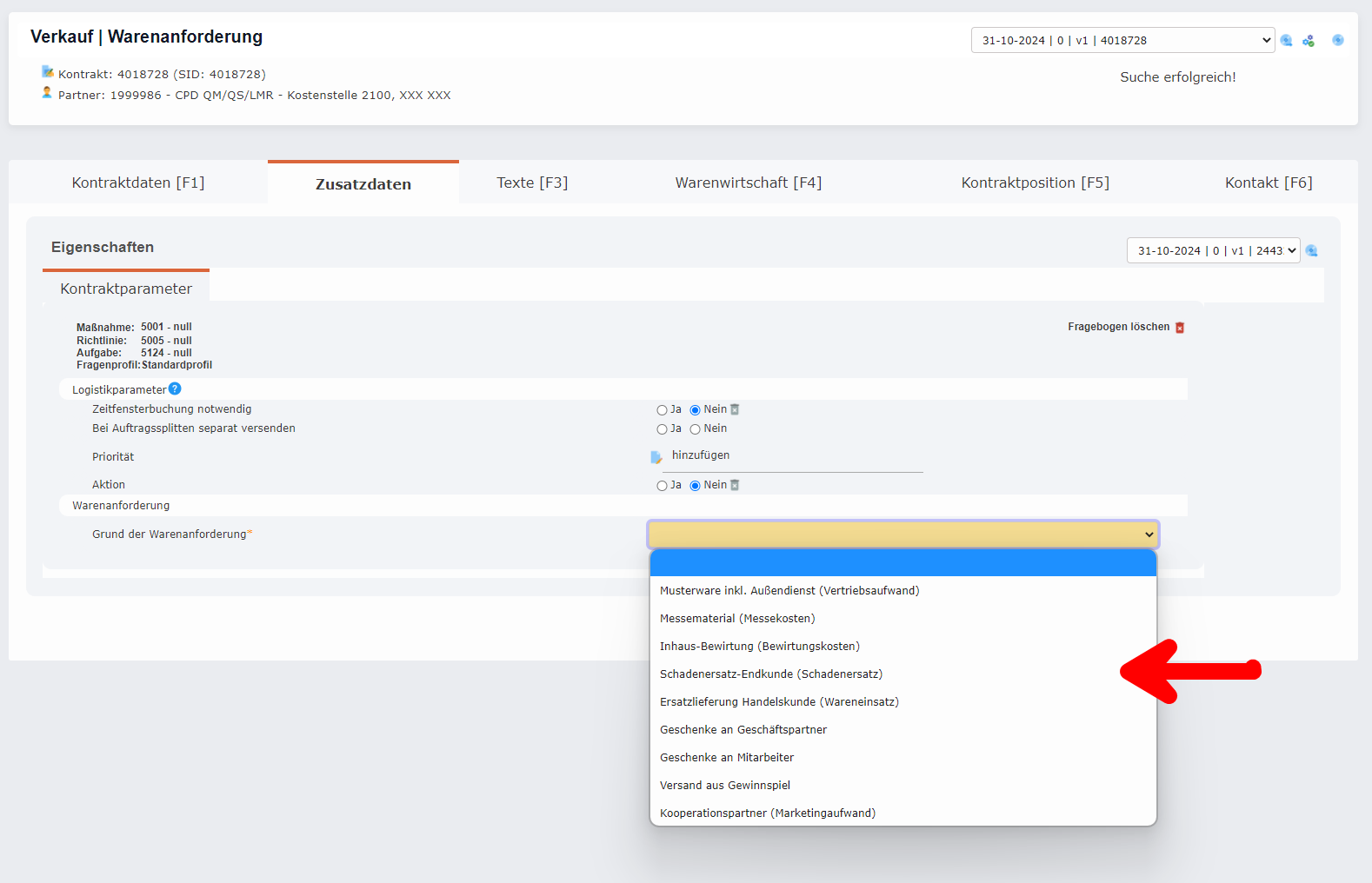Image resolution: width=1372 pixels, height=883 pixels.
Task: Click the hinzufügen link for Priorität
Action: 701,455
